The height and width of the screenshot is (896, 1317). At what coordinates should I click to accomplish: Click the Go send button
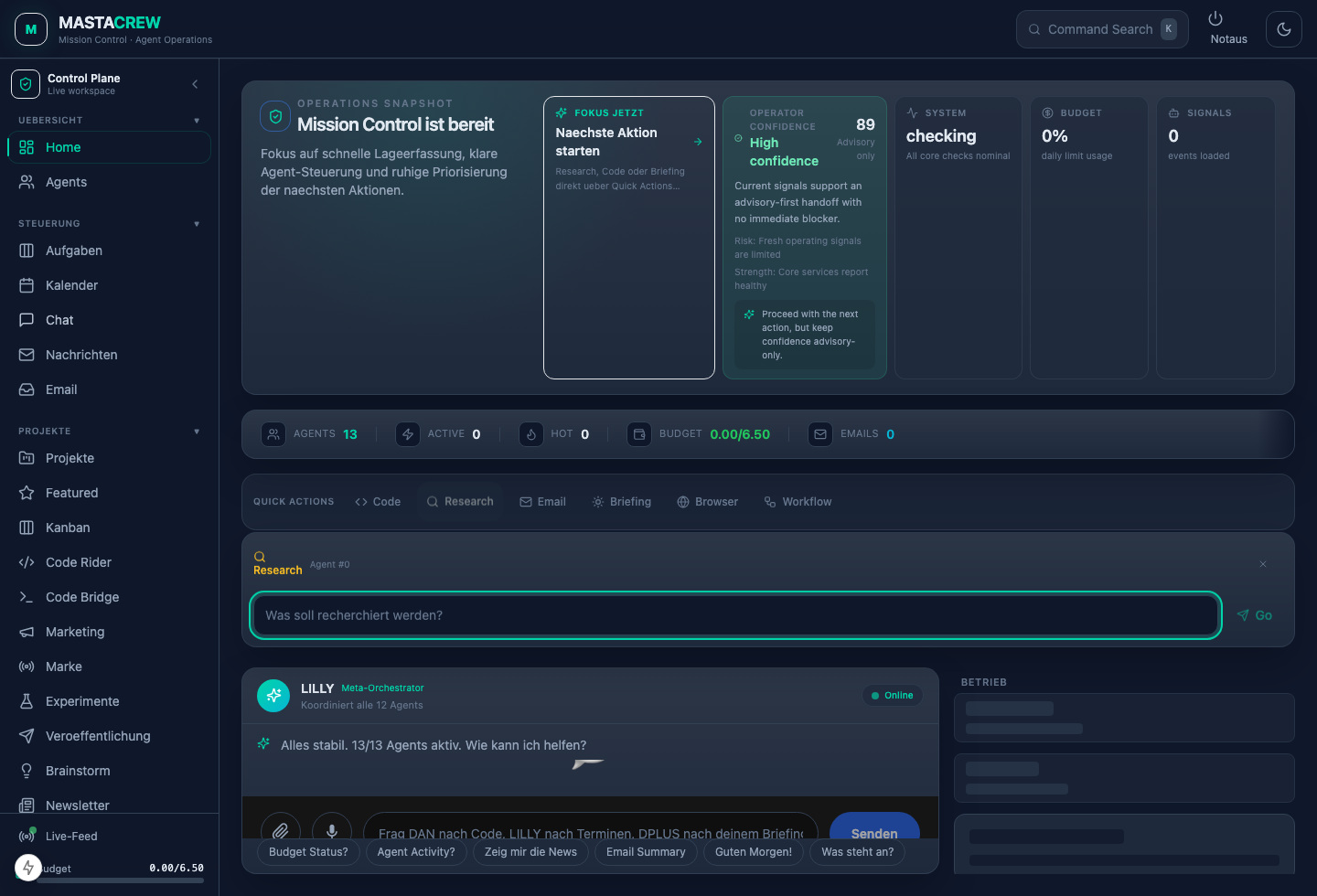pos(1255,615)
